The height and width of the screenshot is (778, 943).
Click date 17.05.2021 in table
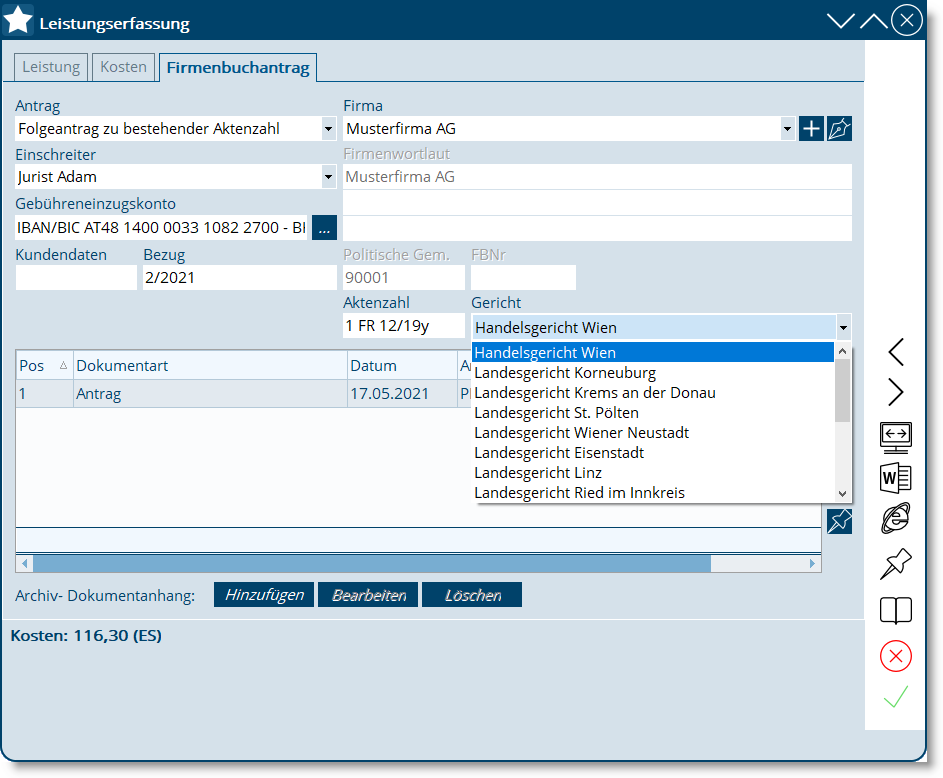coord(402,394)
